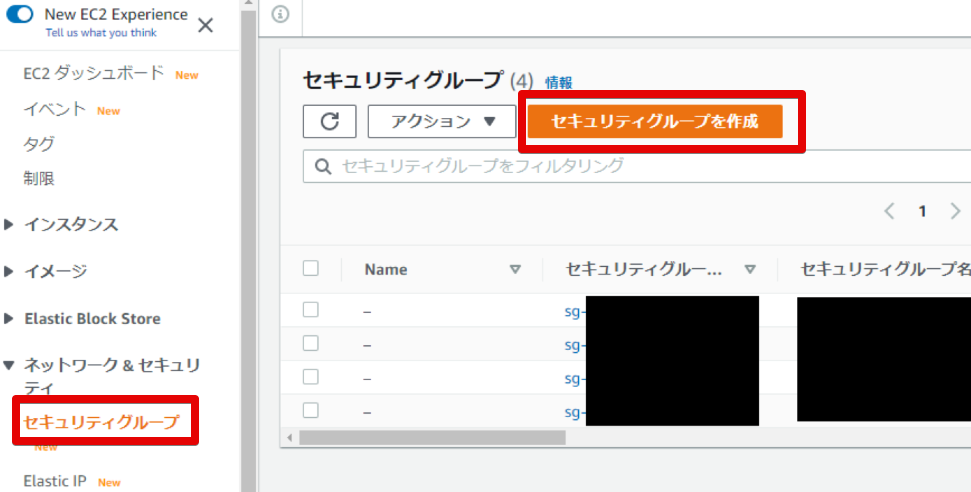Collapse the ネットワーク & セキュリティ section
This screenshot has height=492, width=971.
(9, 365)
